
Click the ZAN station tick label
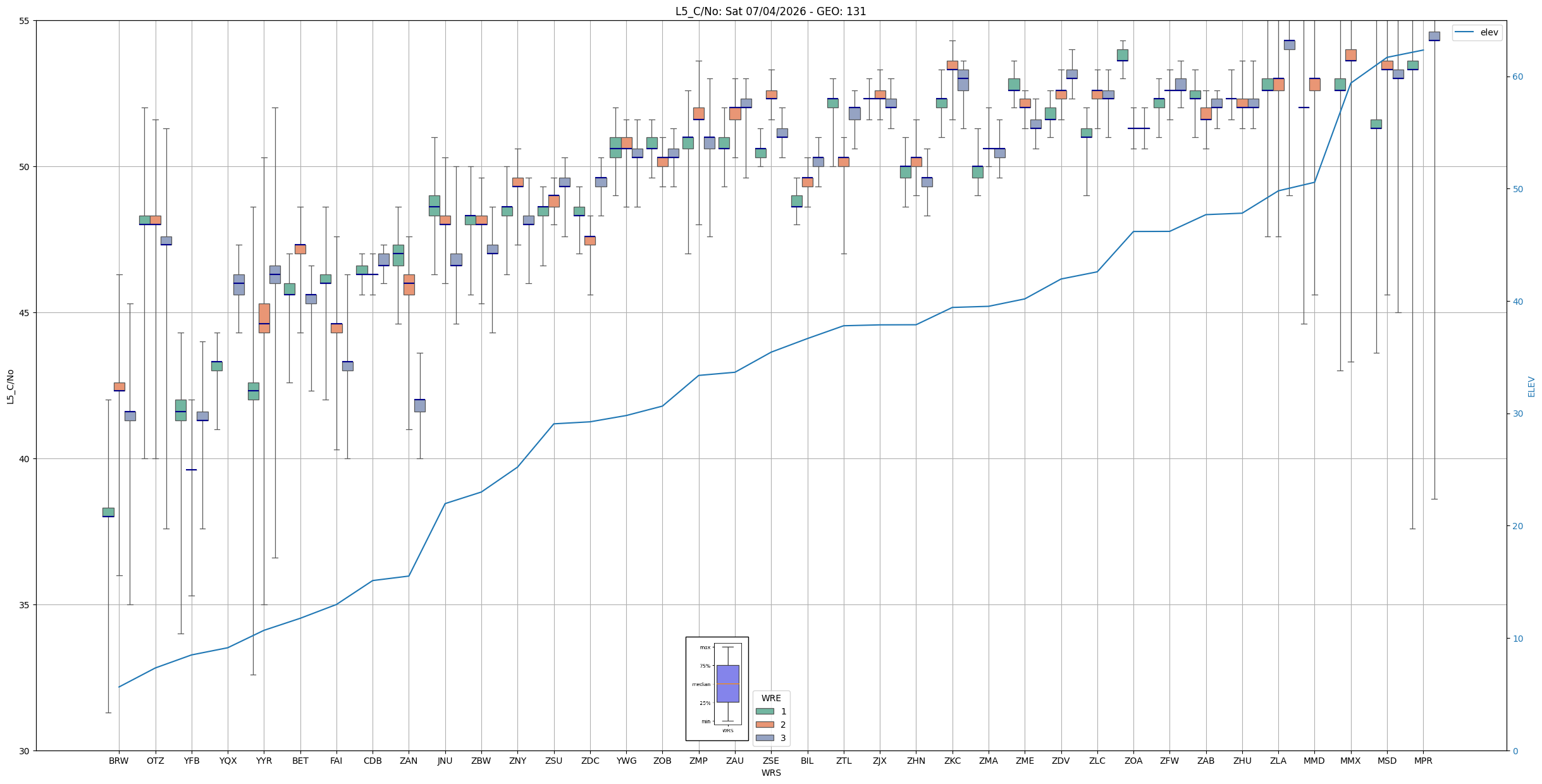coord(409,761)
